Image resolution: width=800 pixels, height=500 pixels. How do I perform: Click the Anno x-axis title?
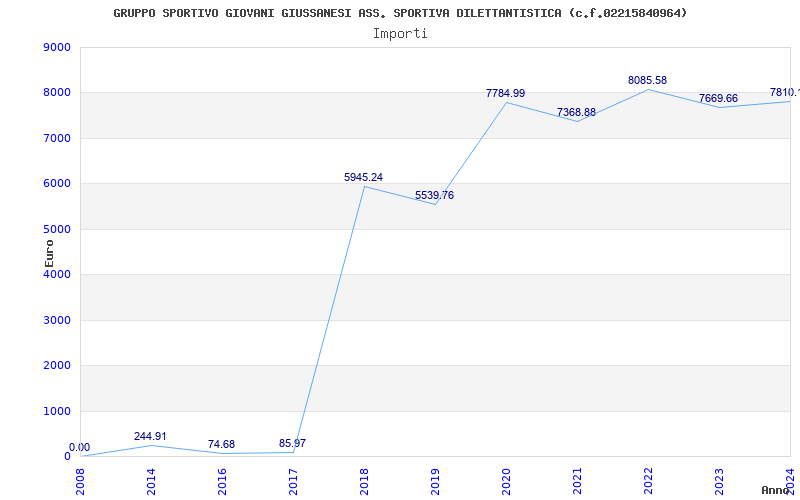776,490
